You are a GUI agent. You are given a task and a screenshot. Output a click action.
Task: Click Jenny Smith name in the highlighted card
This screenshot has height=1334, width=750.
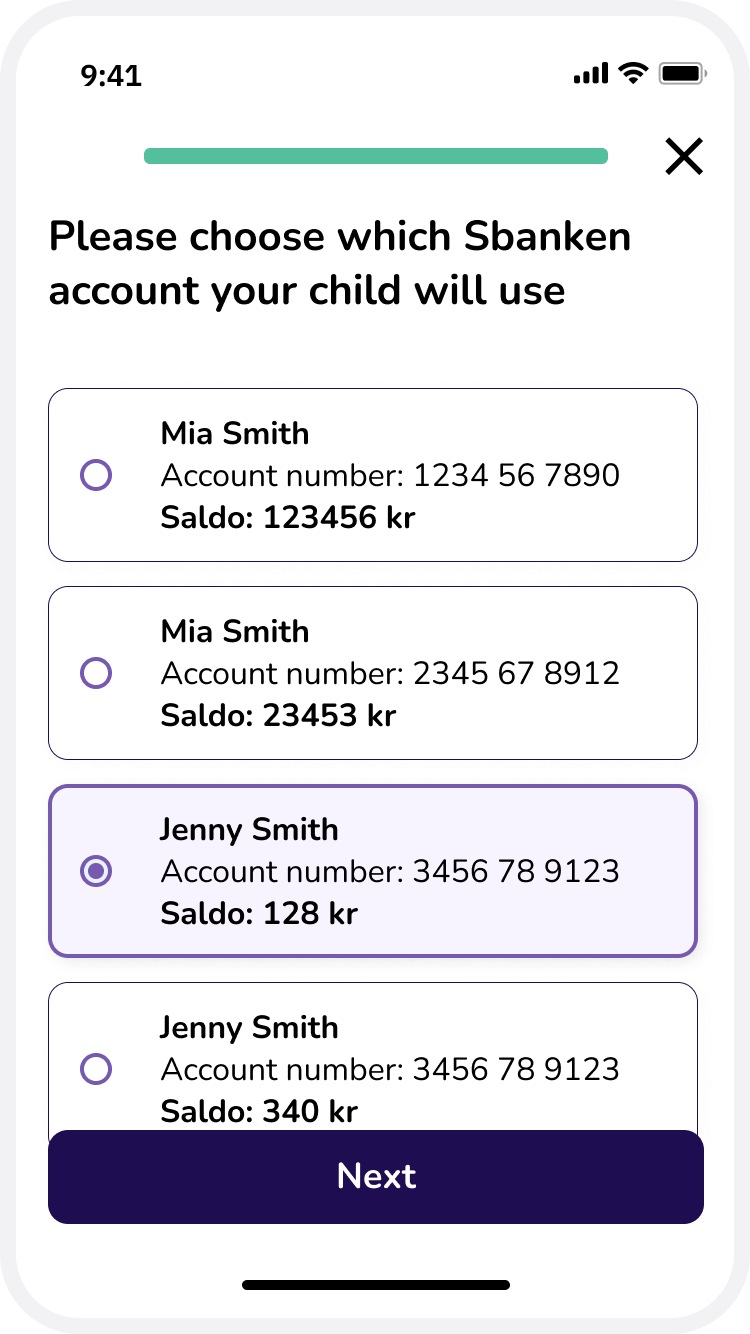(249, 829)
